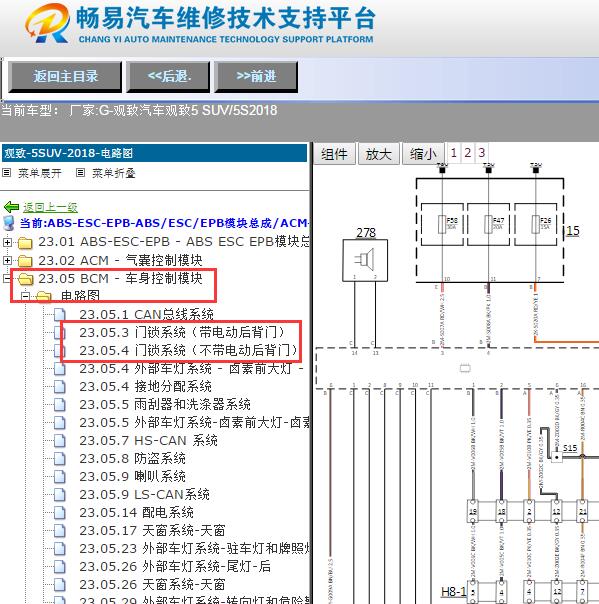This screenshot has height=604, width=599.
Task: Click the green back arrow icon
Action: click(11, 207)
